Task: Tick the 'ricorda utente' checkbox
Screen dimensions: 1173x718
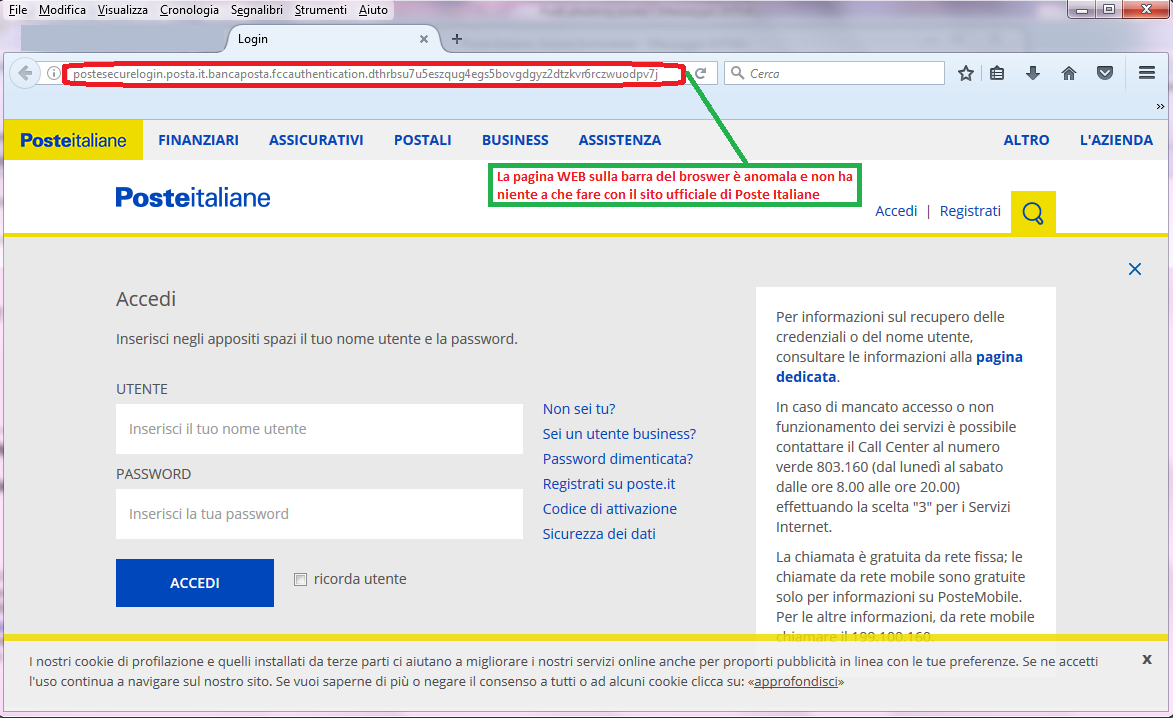Action: coord(301,580)
